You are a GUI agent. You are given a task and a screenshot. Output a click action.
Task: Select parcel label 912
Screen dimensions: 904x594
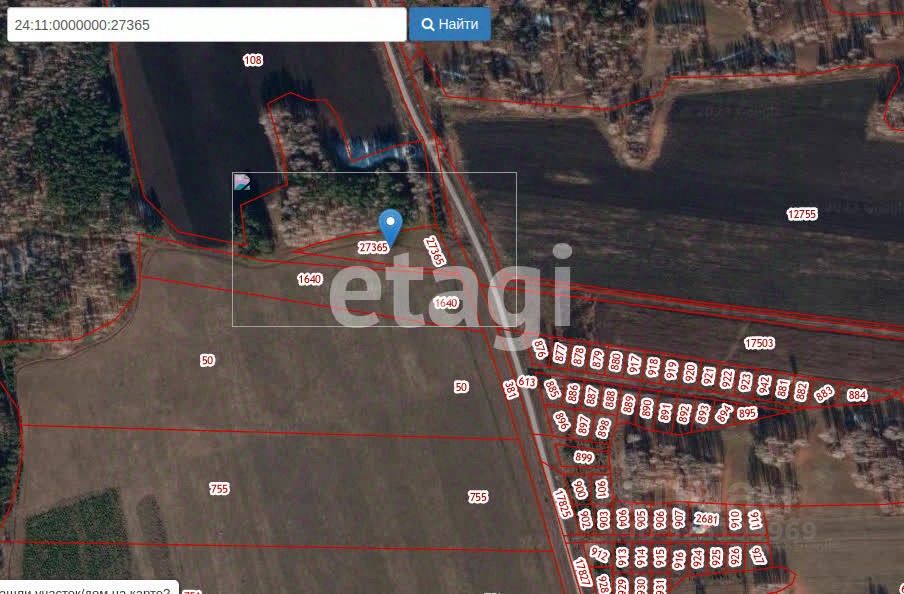(599, 554)
